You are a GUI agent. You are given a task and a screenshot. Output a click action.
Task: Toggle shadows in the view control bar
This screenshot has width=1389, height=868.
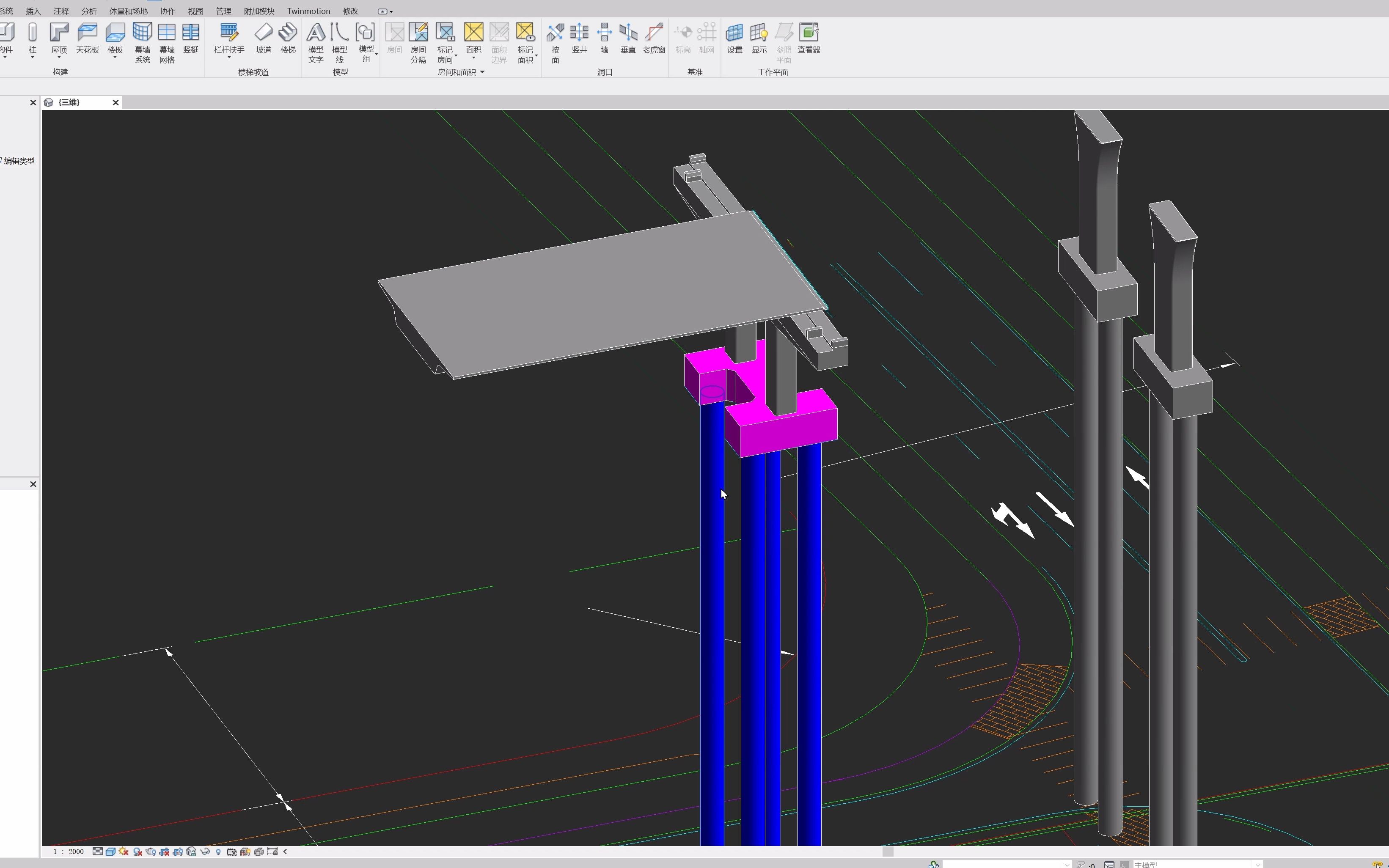point(137,852)
